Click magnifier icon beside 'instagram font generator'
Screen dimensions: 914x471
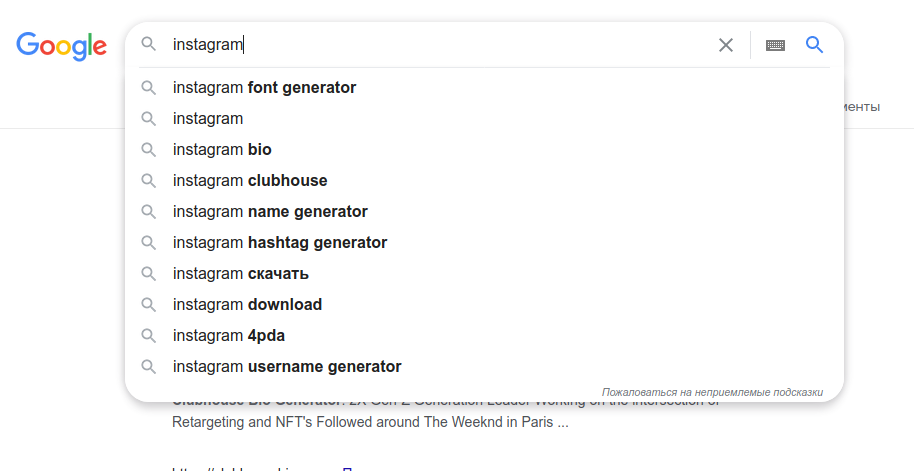pos(148,88)
